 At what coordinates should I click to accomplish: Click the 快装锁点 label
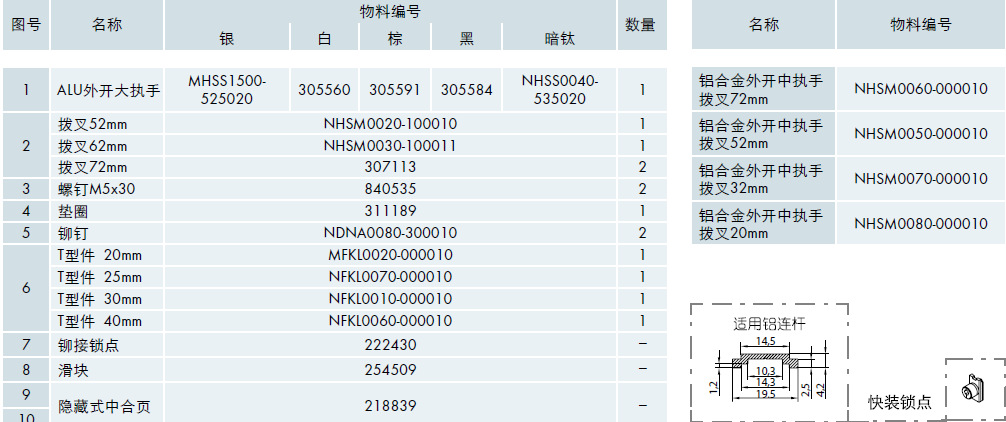[x=900, y=402]
